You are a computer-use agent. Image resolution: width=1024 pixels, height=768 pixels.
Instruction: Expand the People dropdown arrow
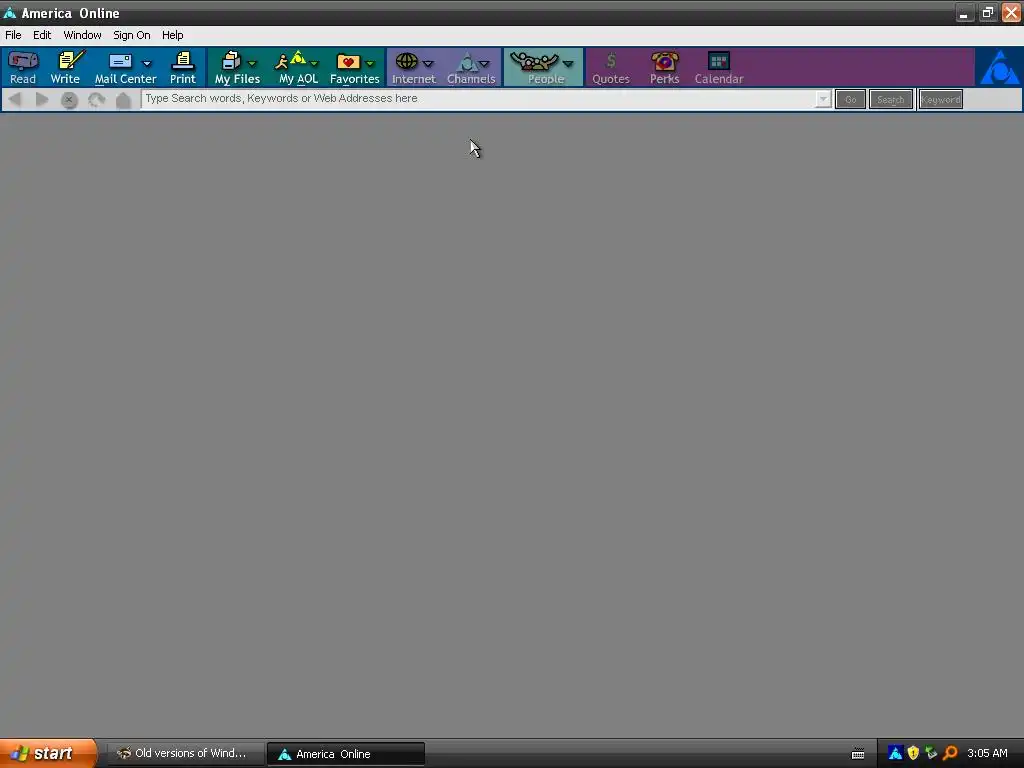[568, 63]
